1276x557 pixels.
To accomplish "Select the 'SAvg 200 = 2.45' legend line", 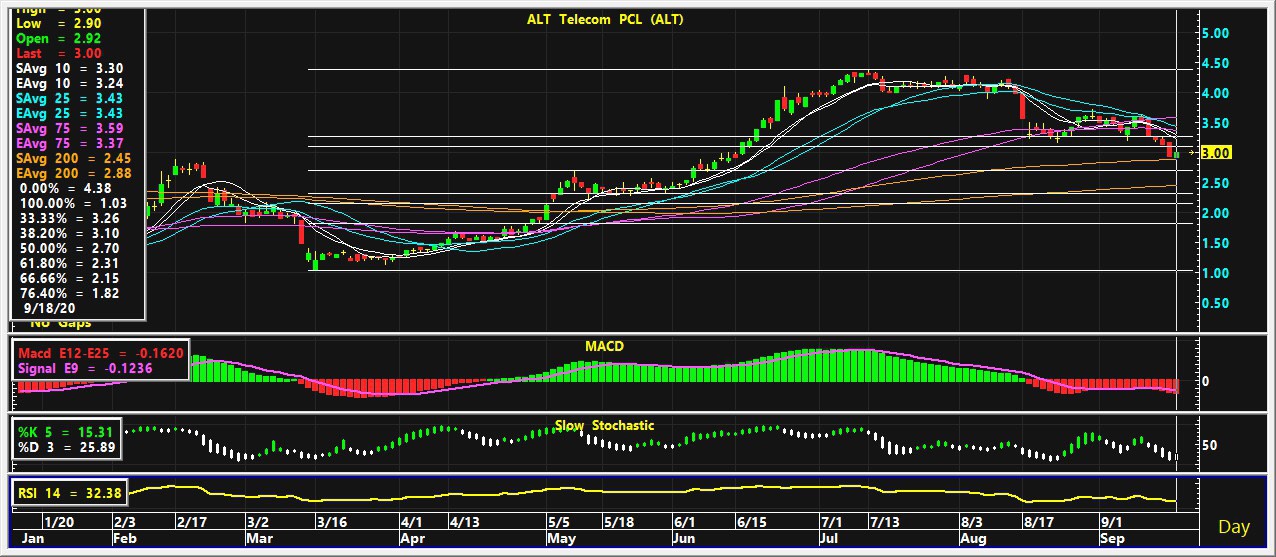I will 74,158.
